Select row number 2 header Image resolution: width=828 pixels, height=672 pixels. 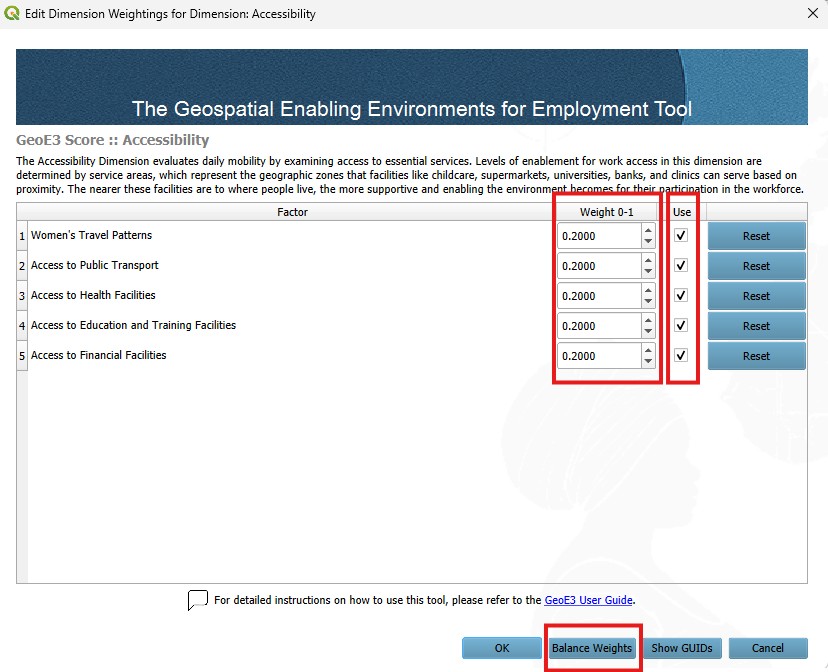22,266
